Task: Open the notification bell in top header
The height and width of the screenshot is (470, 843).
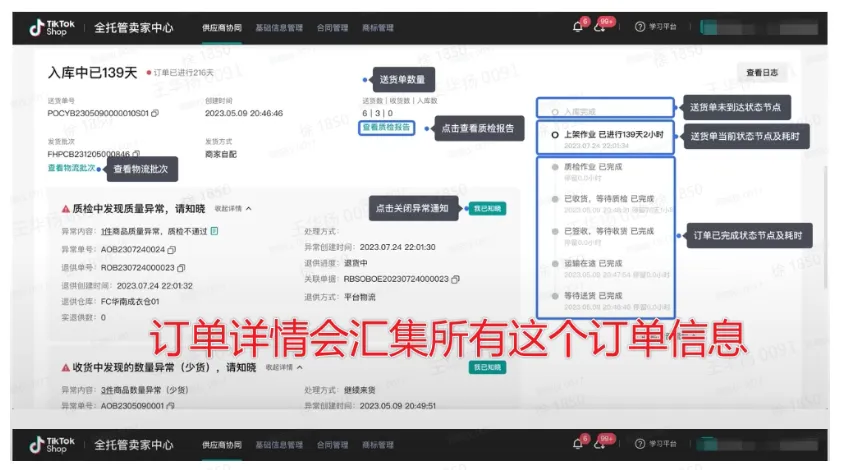Action: coord(578,26)
